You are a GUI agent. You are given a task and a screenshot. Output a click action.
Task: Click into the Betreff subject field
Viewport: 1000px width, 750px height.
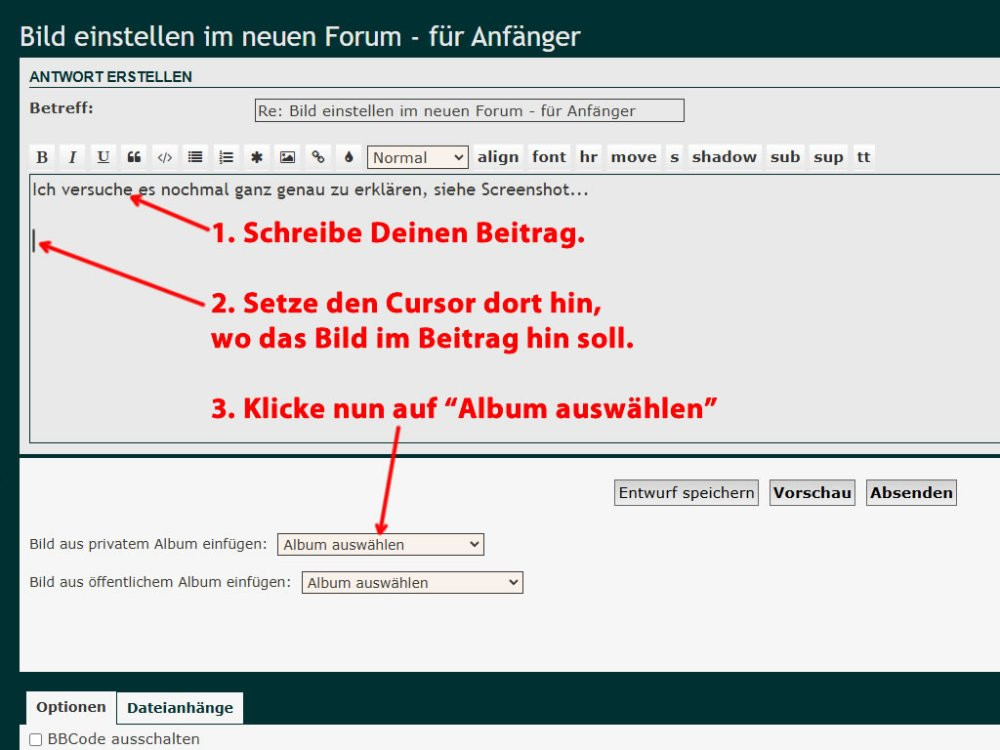click(469, 111)
